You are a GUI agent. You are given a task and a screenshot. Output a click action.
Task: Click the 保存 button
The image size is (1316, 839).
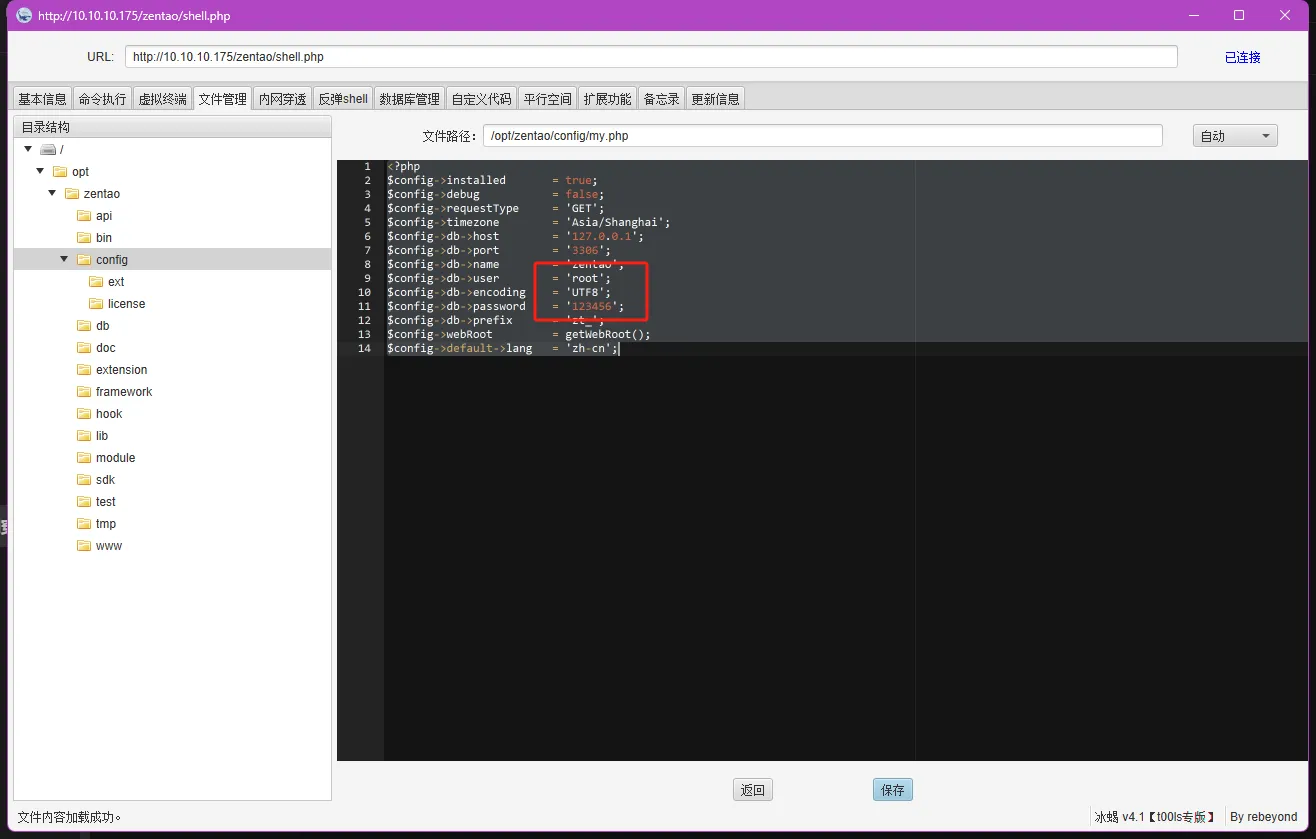click(893, 790)
